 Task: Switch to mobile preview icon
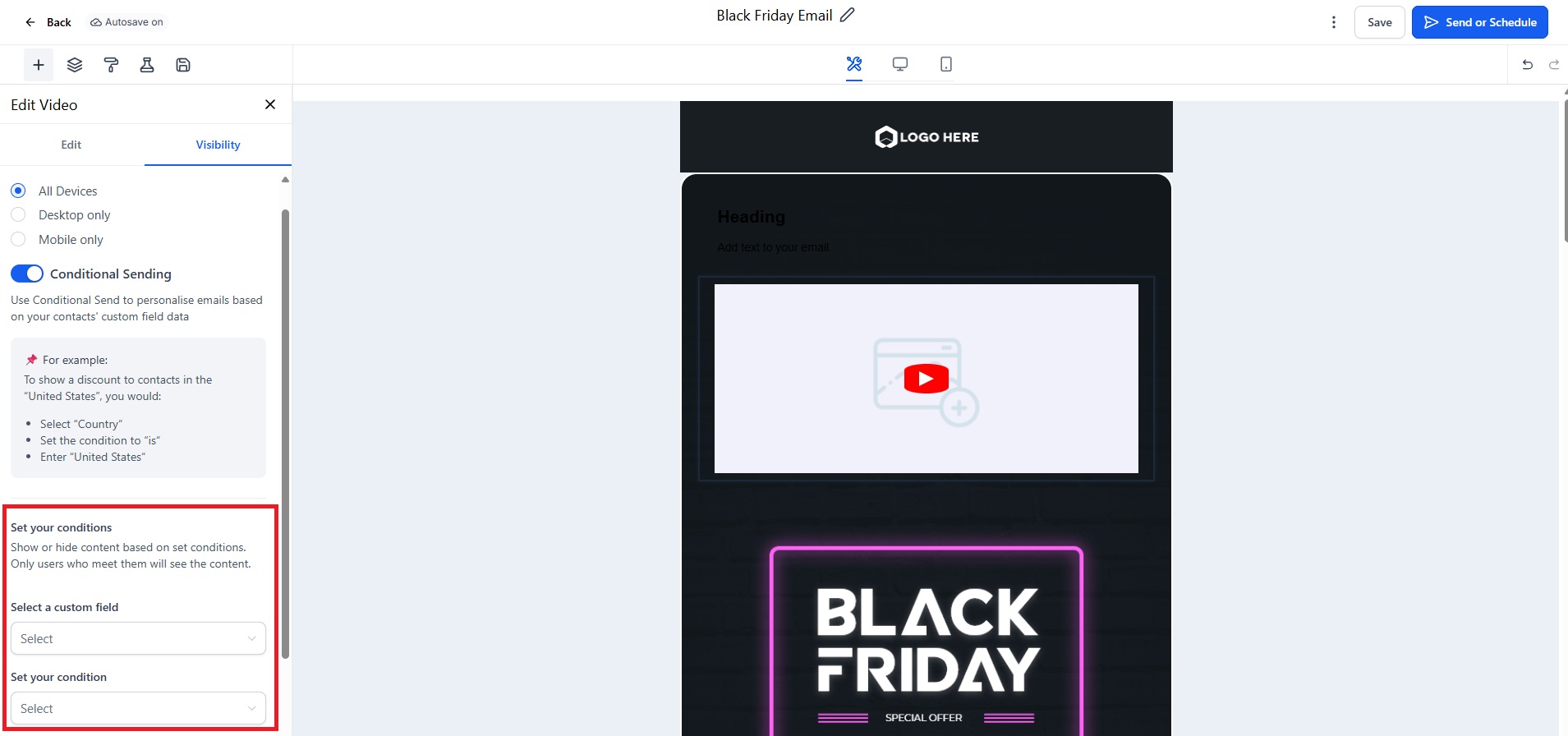coord(946,64)
